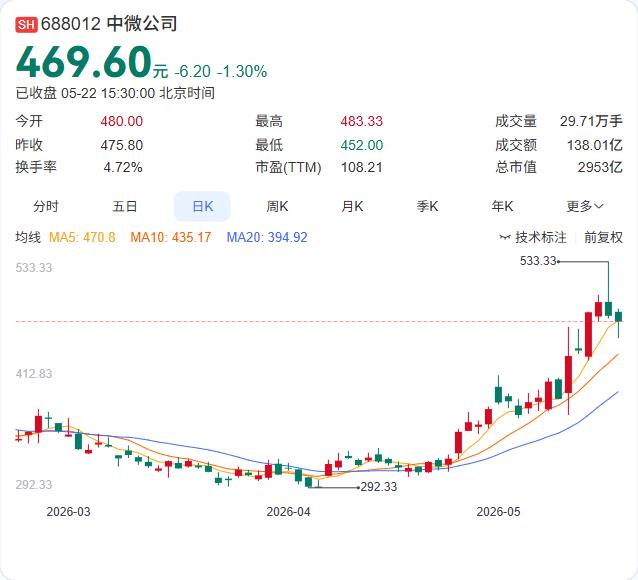Switch to the 分时 intraday tab

(x=46, y=206)
